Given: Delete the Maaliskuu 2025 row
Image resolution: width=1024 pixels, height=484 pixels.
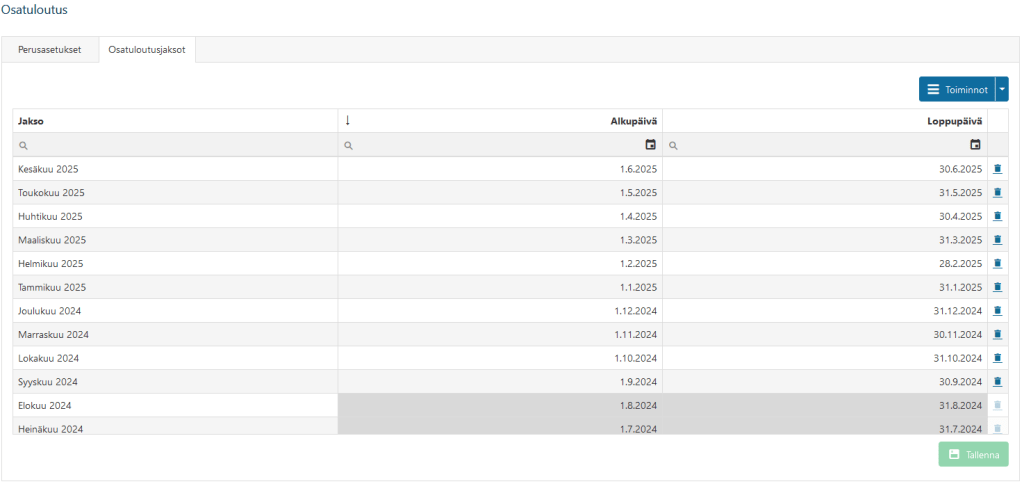Looking at the screenshot, I should coord(997,240).
